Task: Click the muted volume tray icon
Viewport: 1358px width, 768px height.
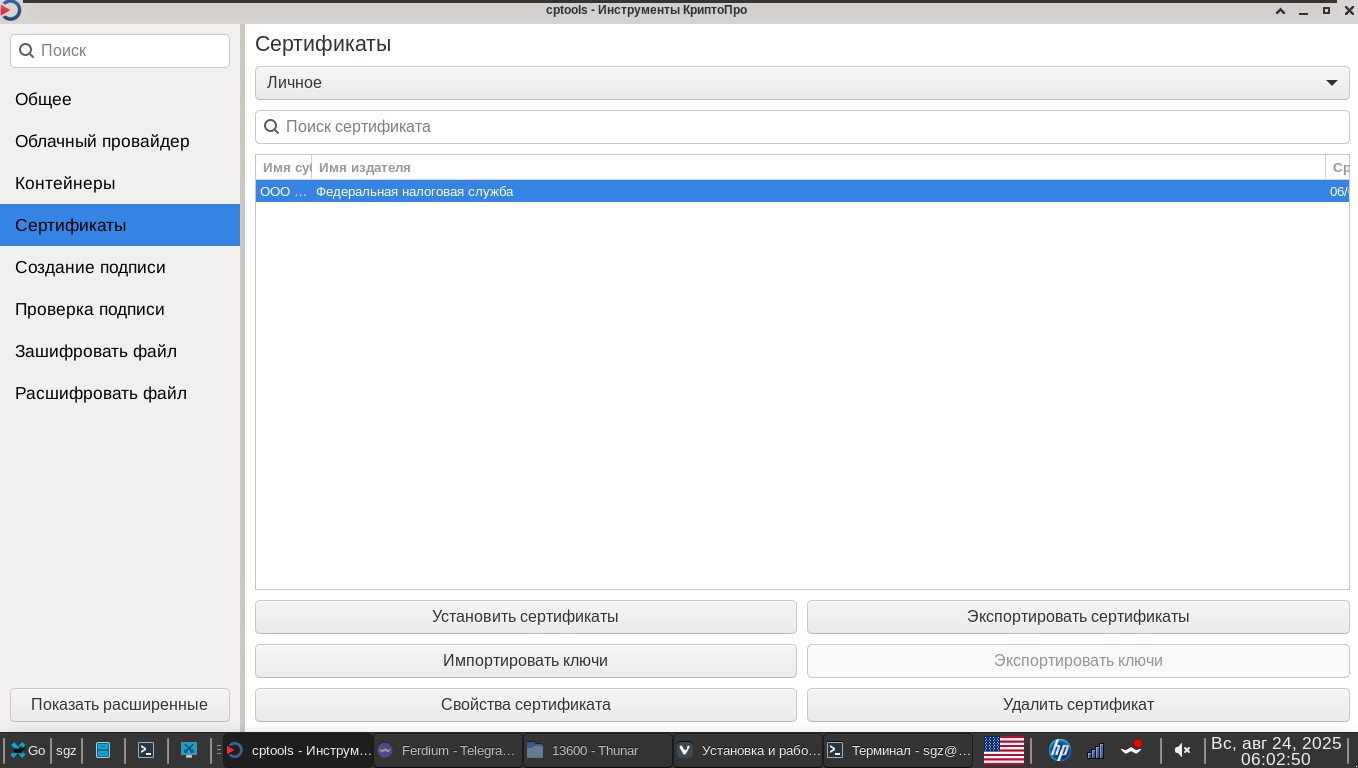Action: [x=1182, y=750]
